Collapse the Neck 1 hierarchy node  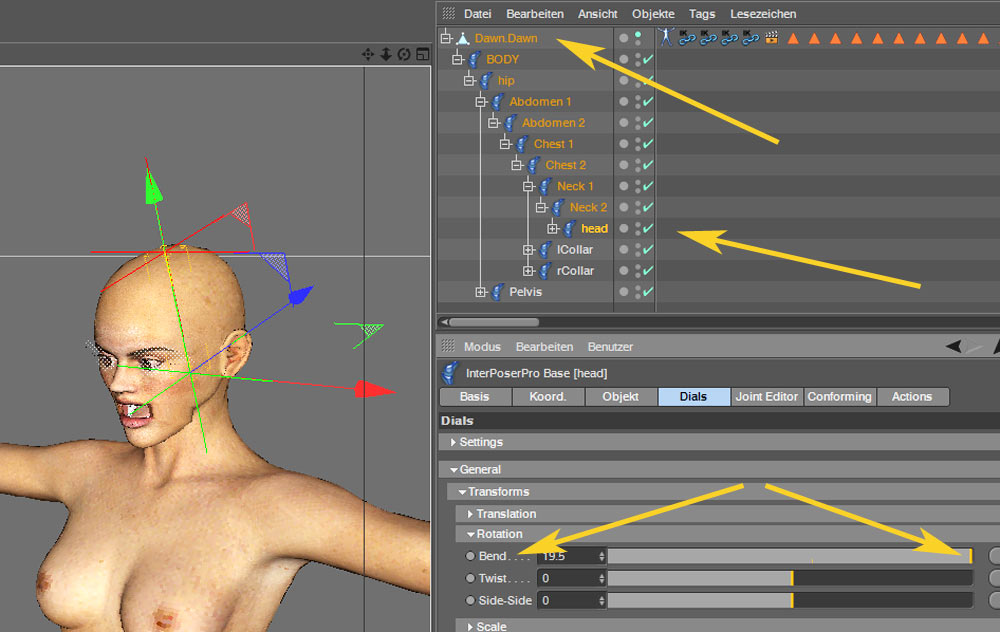[528, 187]
